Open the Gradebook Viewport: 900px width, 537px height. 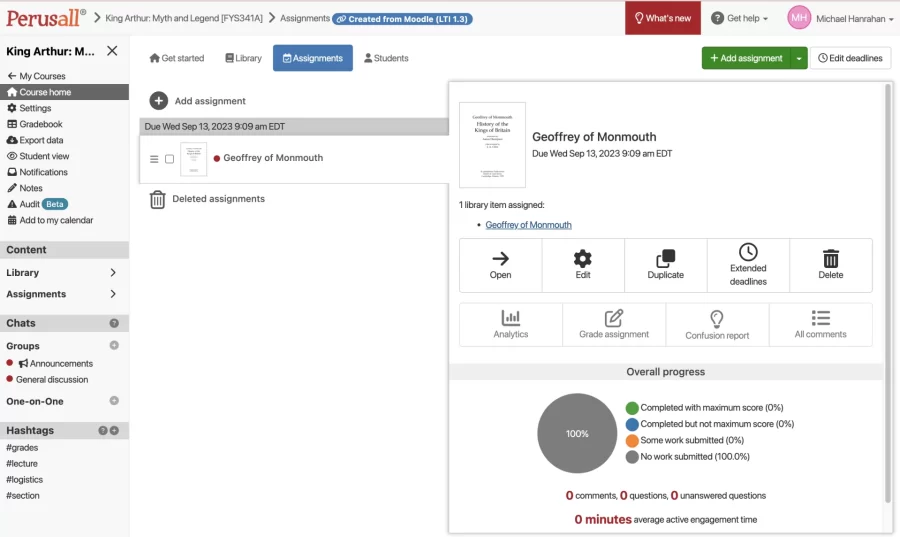click(34, 124)
